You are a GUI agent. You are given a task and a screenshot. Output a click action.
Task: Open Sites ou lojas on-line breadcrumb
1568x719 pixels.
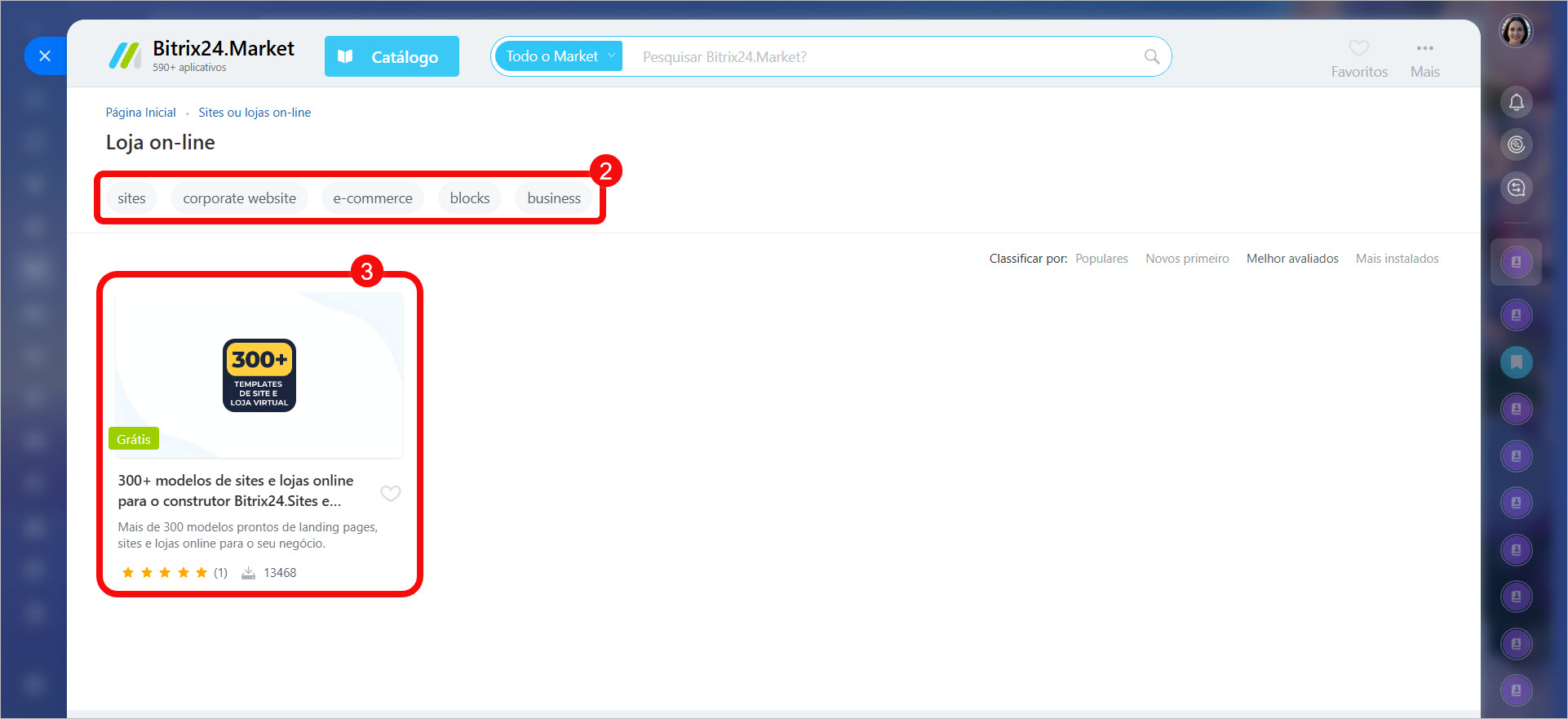(x=255, y=113)
